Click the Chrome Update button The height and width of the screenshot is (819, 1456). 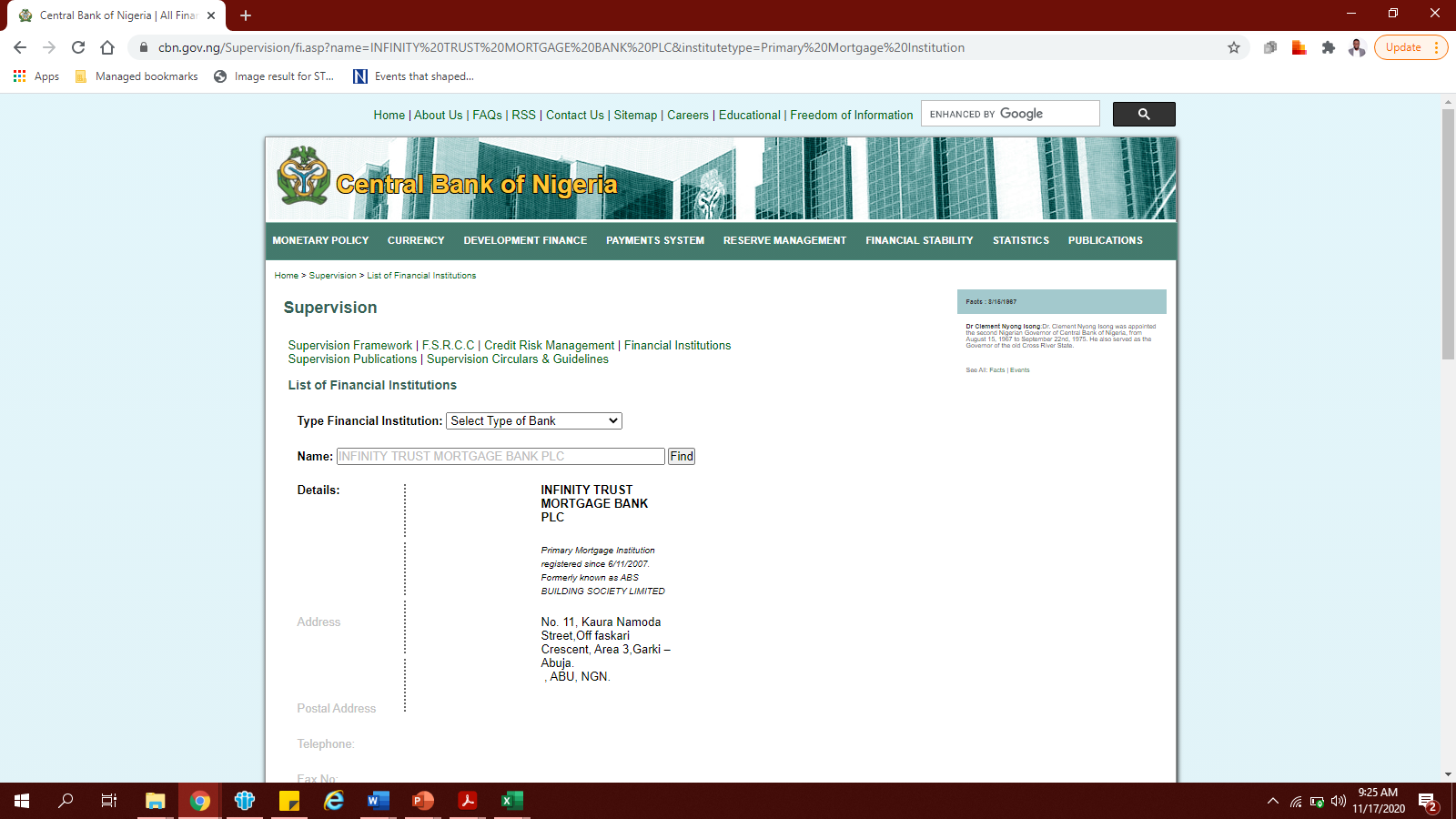pos(1410,47)
